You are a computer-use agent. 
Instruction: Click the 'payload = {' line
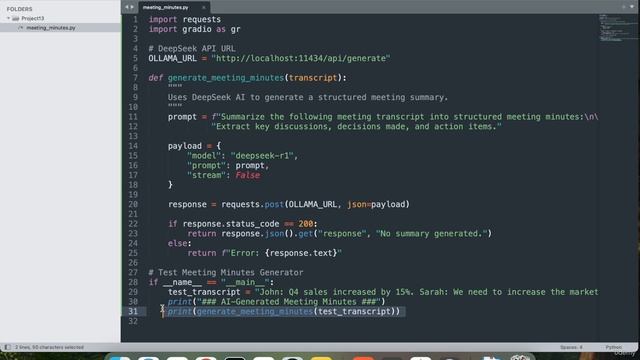[194, 146]
